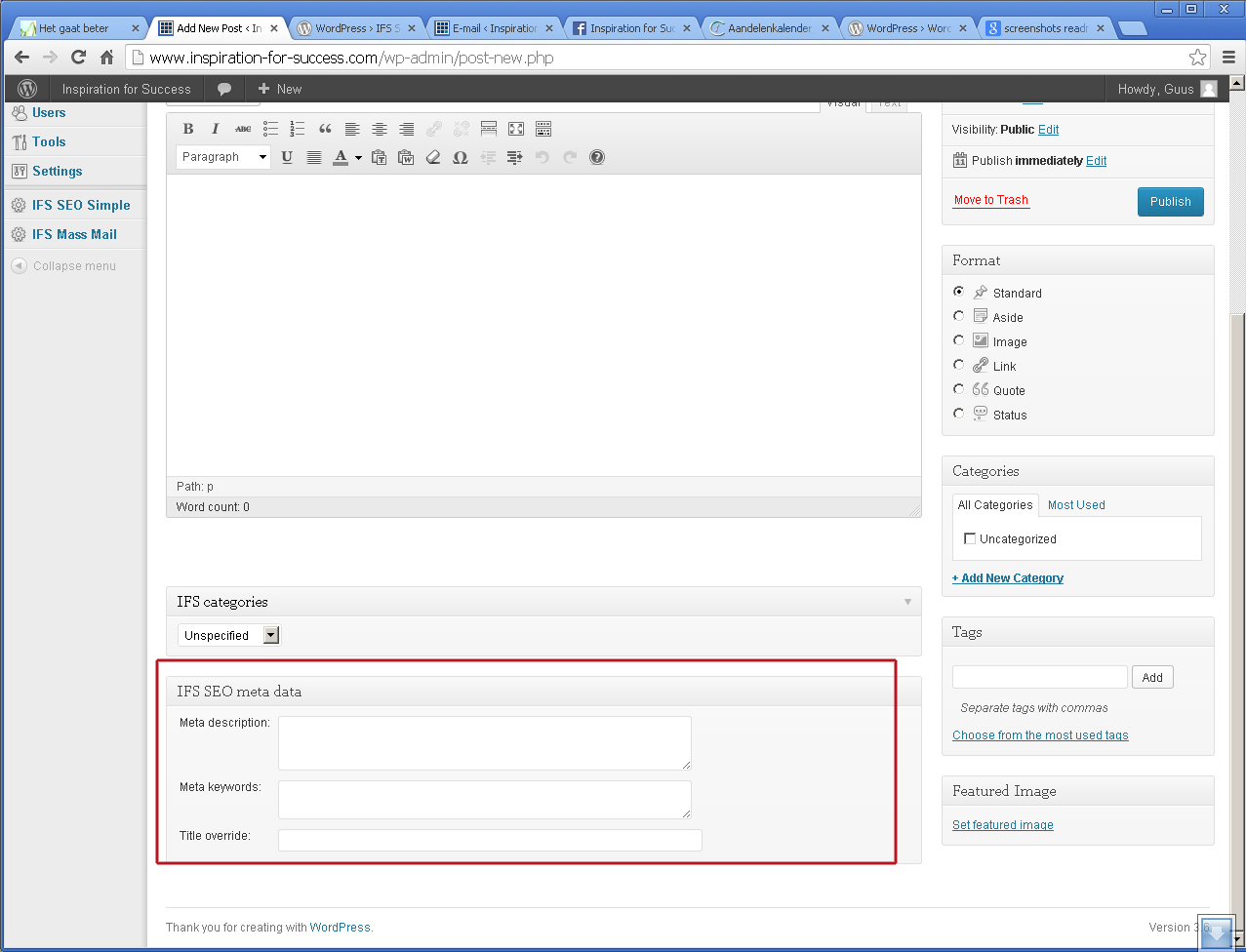Insert a blockquote in the editor
The height and width of the screenshot is (952, 1246).
[325, 129]
